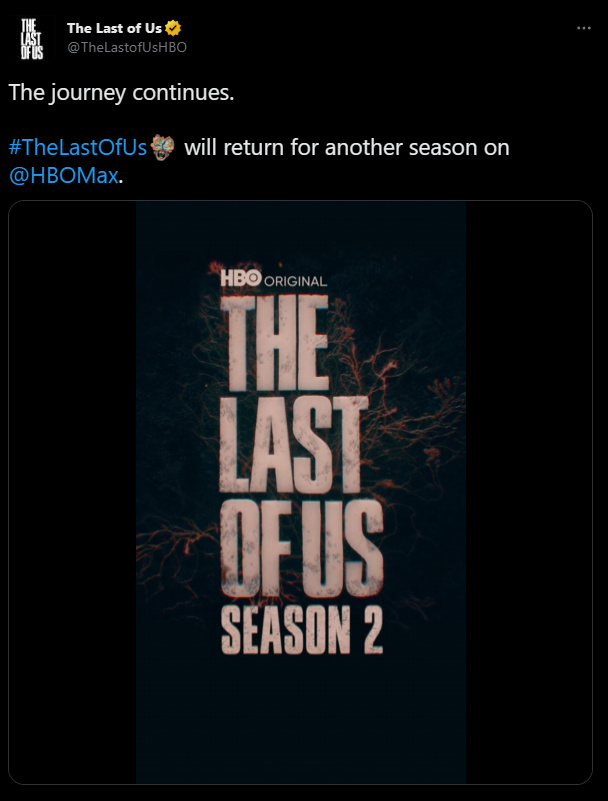Image resolution: width=608 pixels, height=801 pixels.
Task: Click the "The journey continues." tweet text
Action: click(120, 91)
